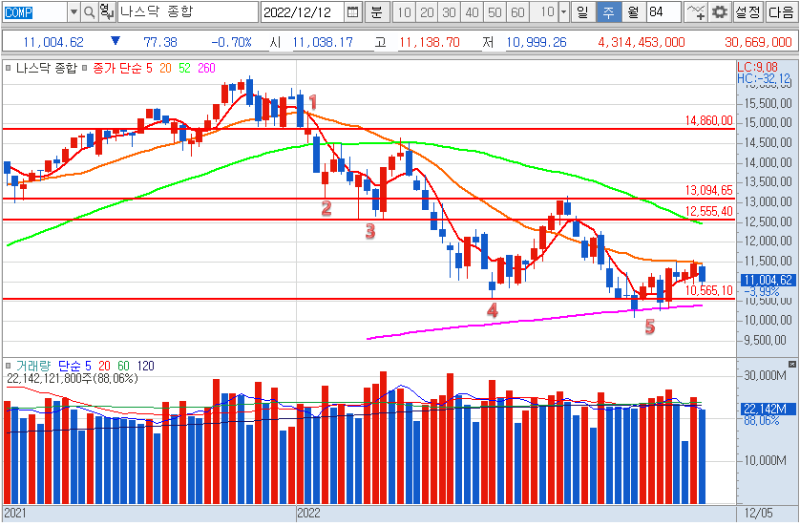Image resolution: width=800 pixels, height=523 pixels.
Task: Toggle the square marker beside 종가 단순 legend
Action: (x=85, y=68)
